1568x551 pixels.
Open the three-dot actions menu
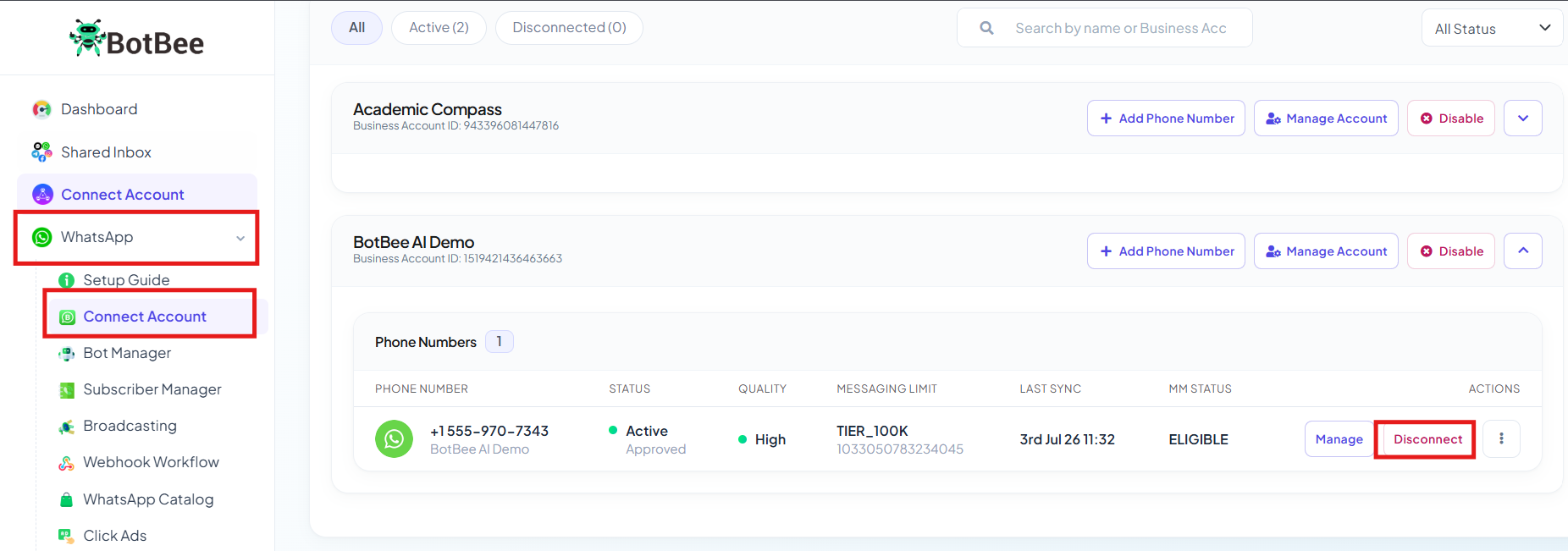click(x=1501, y=439)
